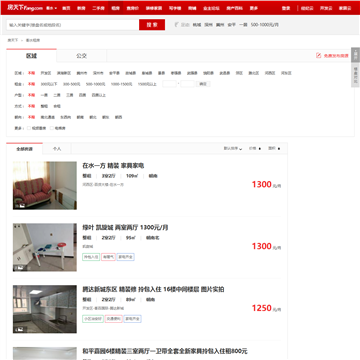The width and height of the screenshot is (360, 360).
Task: Open the listing titled 在水一方 精装 家具家电
Action: point(113,166)
